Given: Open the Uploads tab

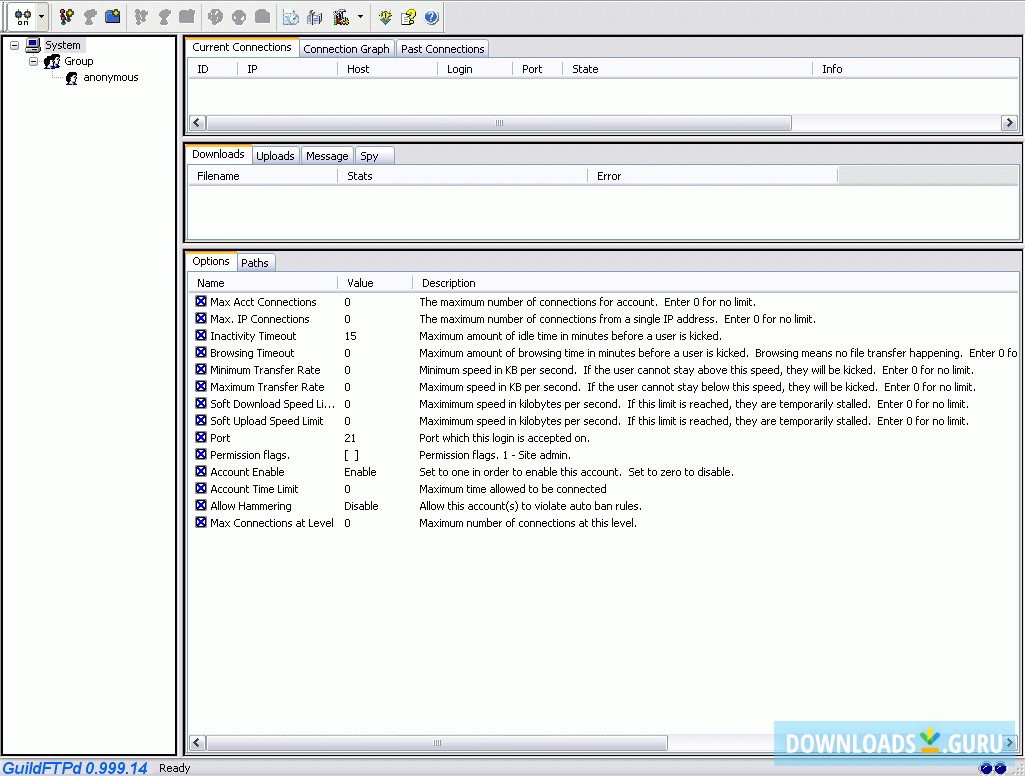Looking at the screenshot, I should click(275, 156).
